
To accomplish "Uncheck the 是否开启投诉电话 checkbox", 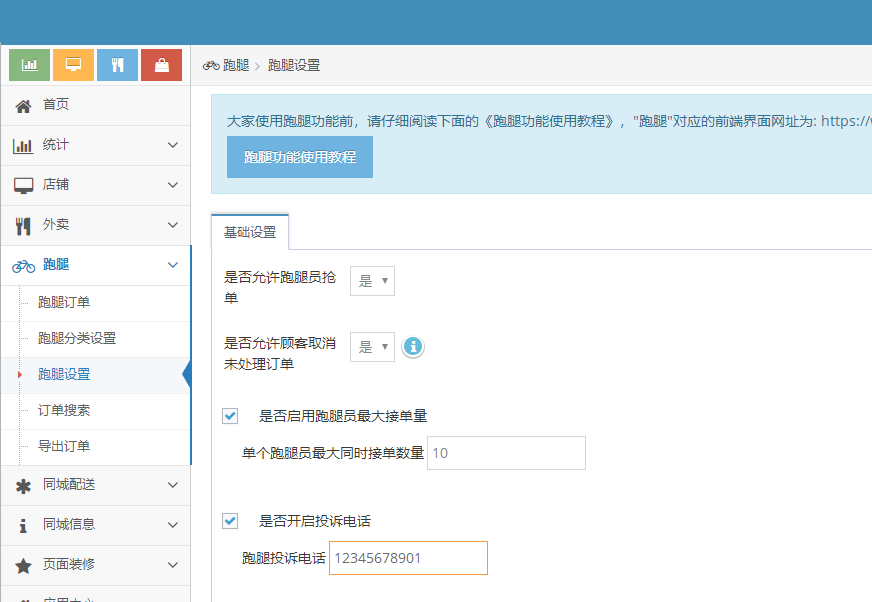I will [230, 521].
